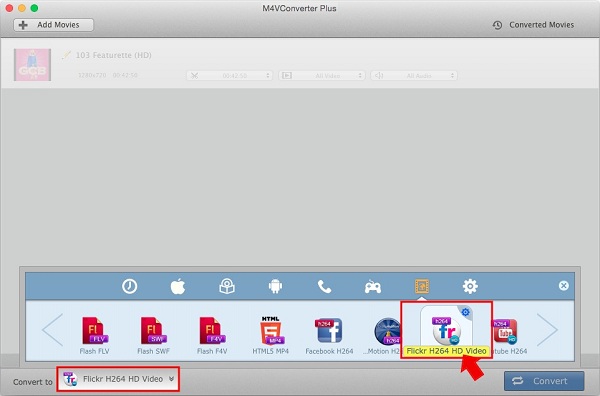Open the media player formats tab
The image size is (600, 396).
(x=227, y=286)
